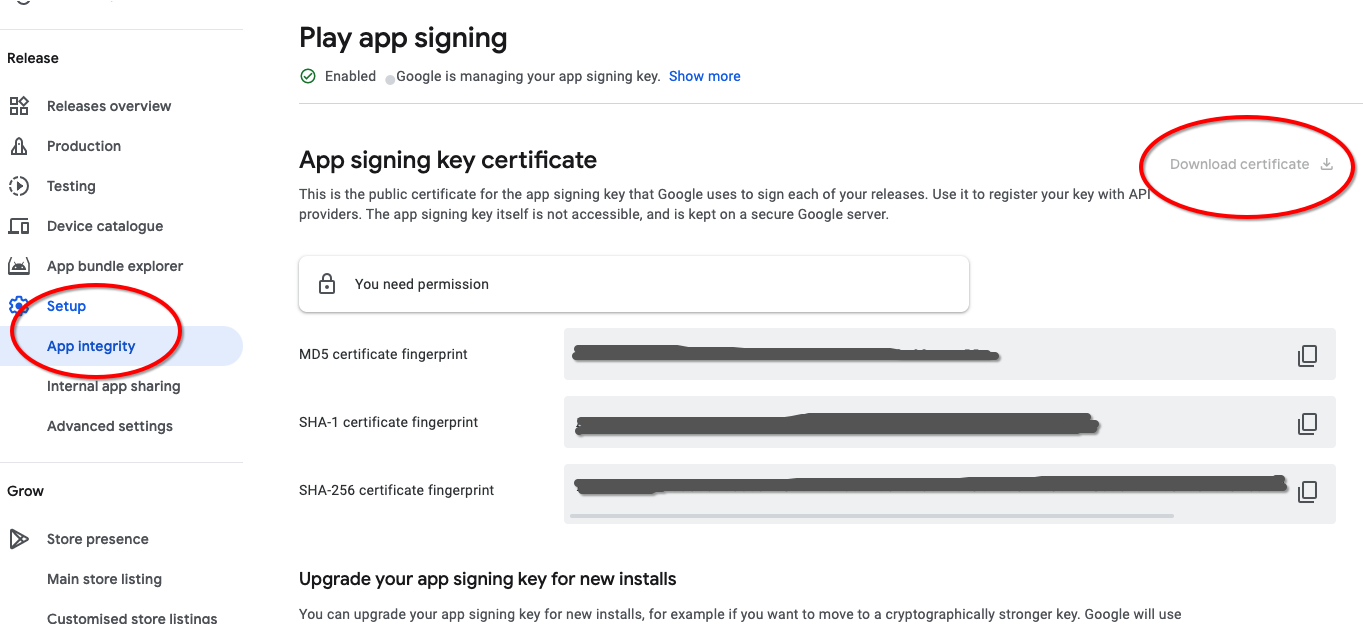Open the Testing section
Viewport: 1363px width, 624px height.
pos(70,186)
